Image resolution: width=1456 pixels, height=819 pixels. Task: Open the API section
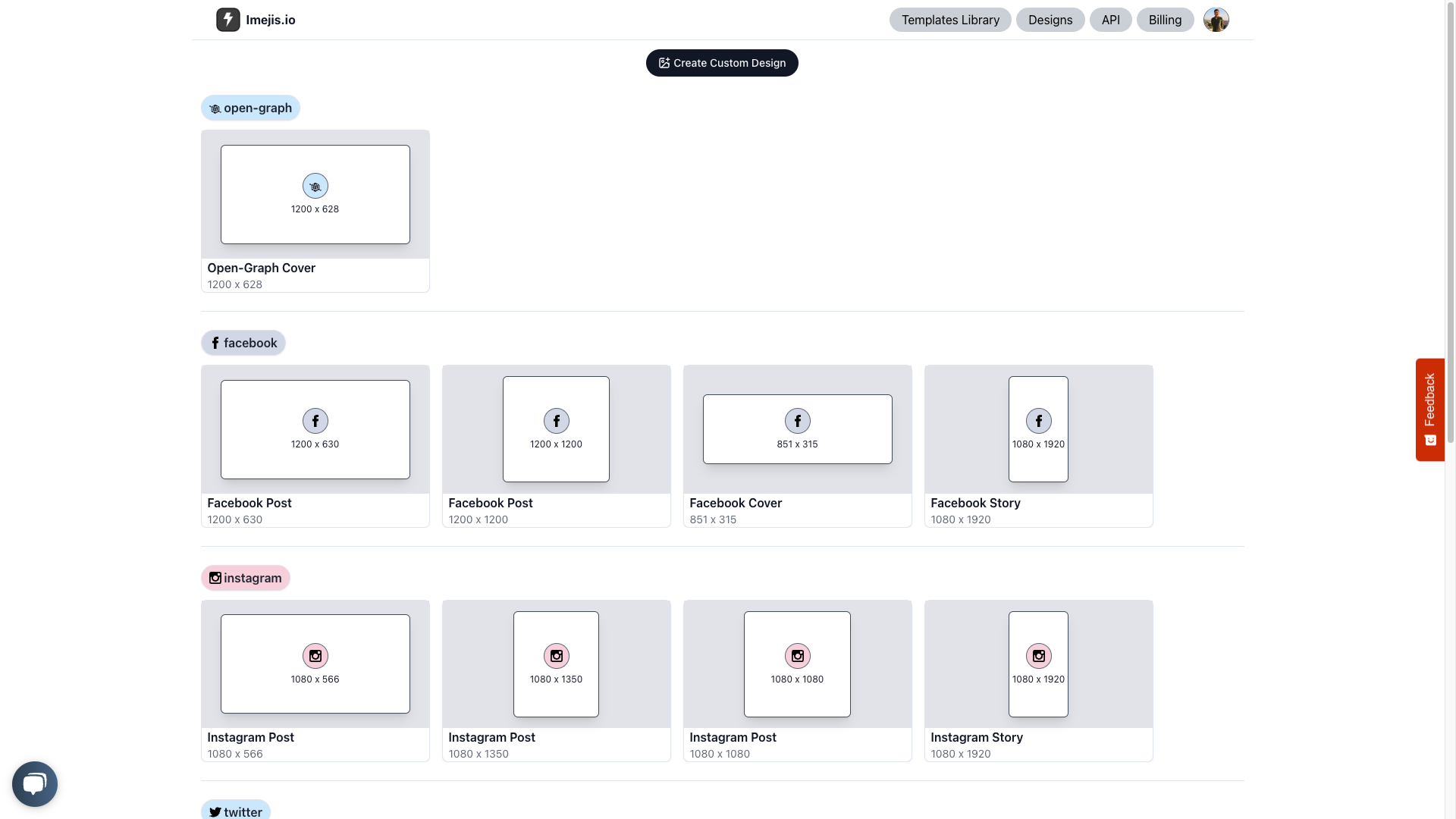pyautogui.click(x=1111, y=20)
